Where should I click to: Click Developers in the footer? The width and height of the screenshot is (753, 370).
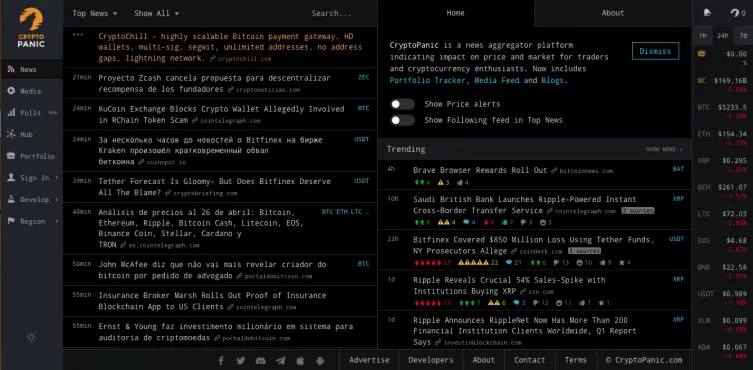(x=431, y=360)
